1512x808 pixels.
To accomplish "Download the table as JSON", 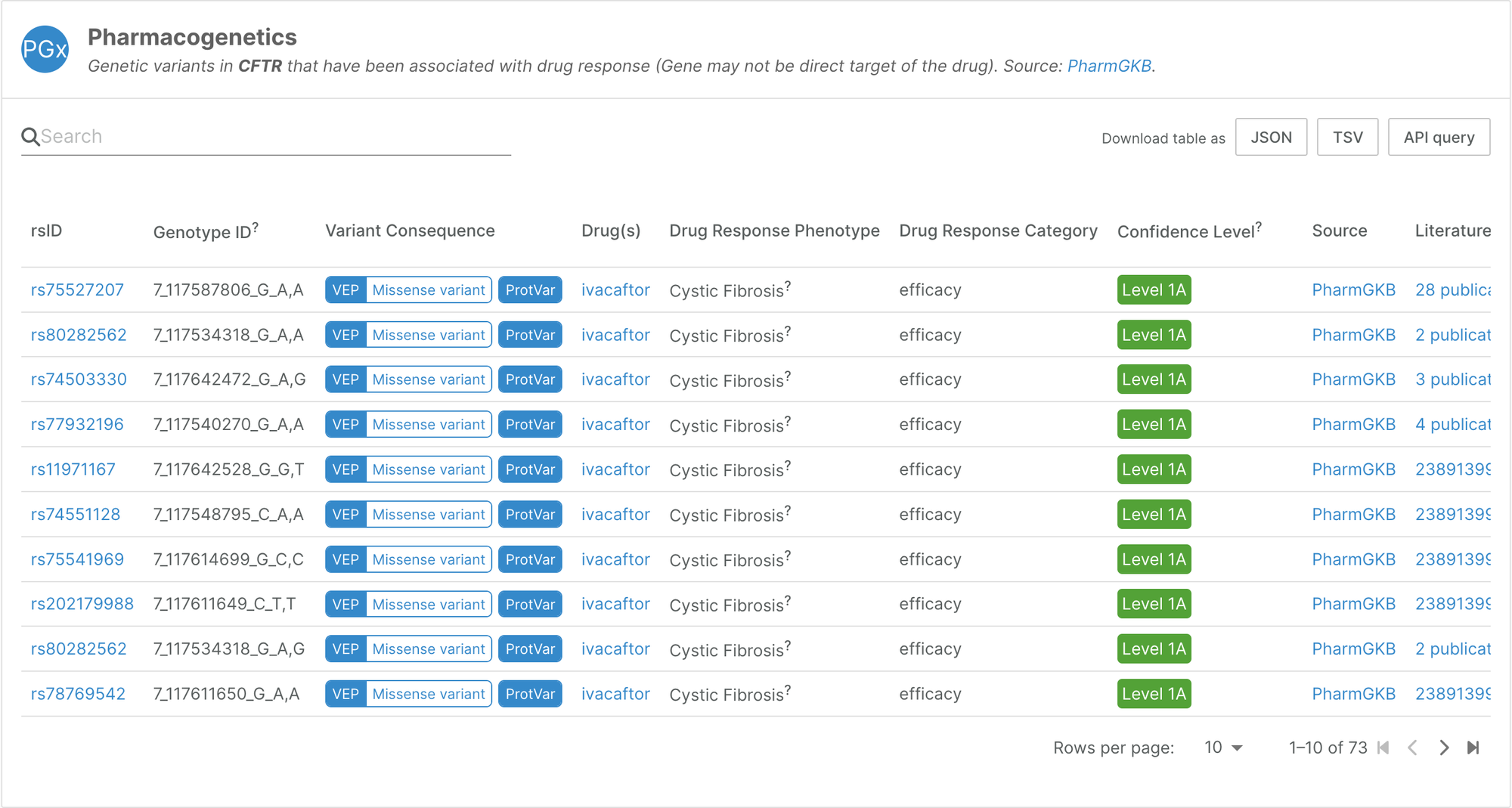I will pos(1271,137).
